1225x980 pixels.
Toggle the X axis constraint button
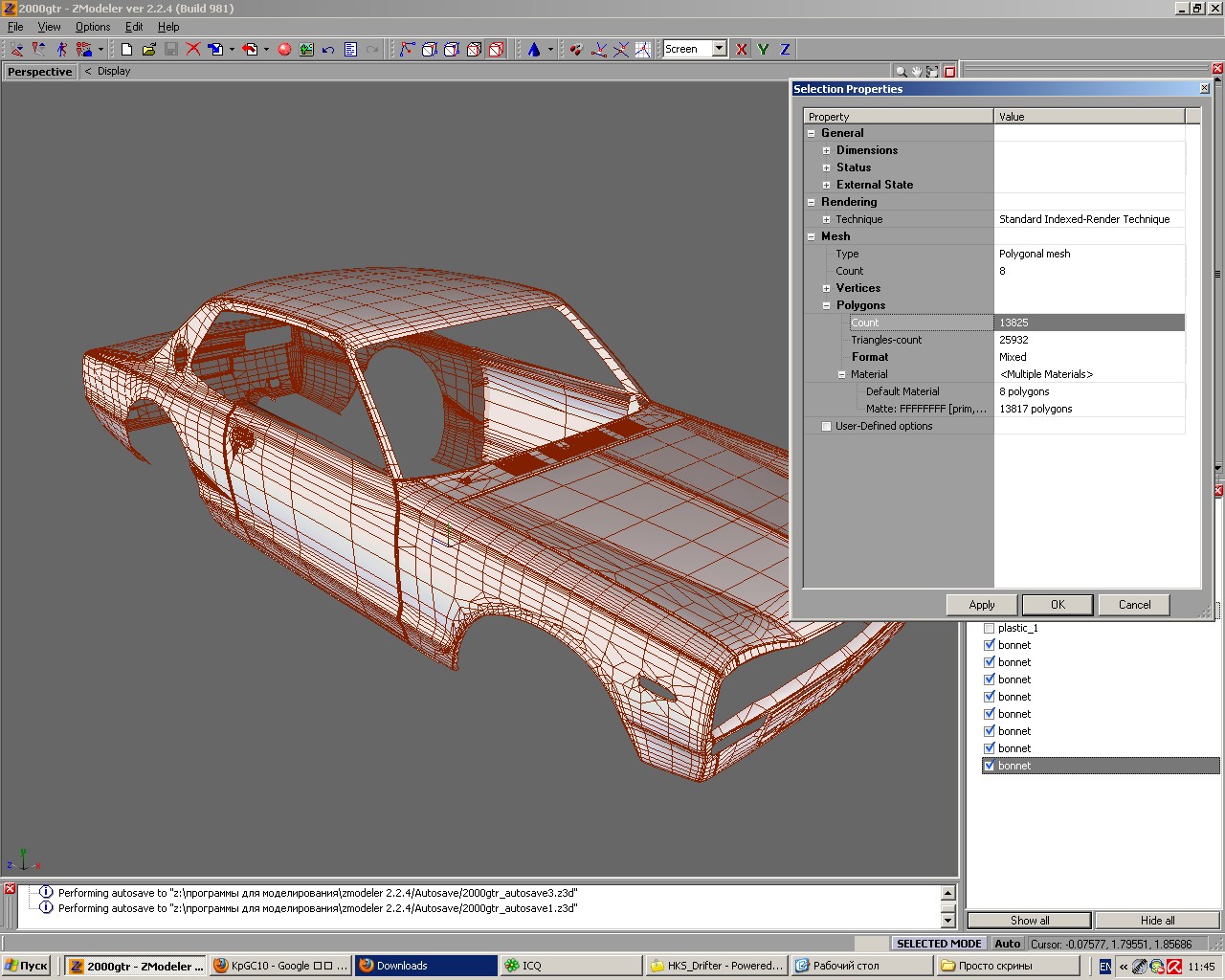pyautogui.click(x=742, y=49)
